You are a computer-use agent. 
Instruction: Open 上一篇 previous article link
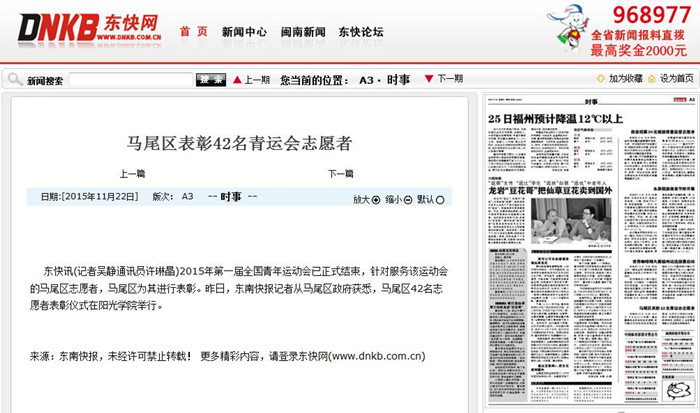pyautogui.click(x=132, y=173)
